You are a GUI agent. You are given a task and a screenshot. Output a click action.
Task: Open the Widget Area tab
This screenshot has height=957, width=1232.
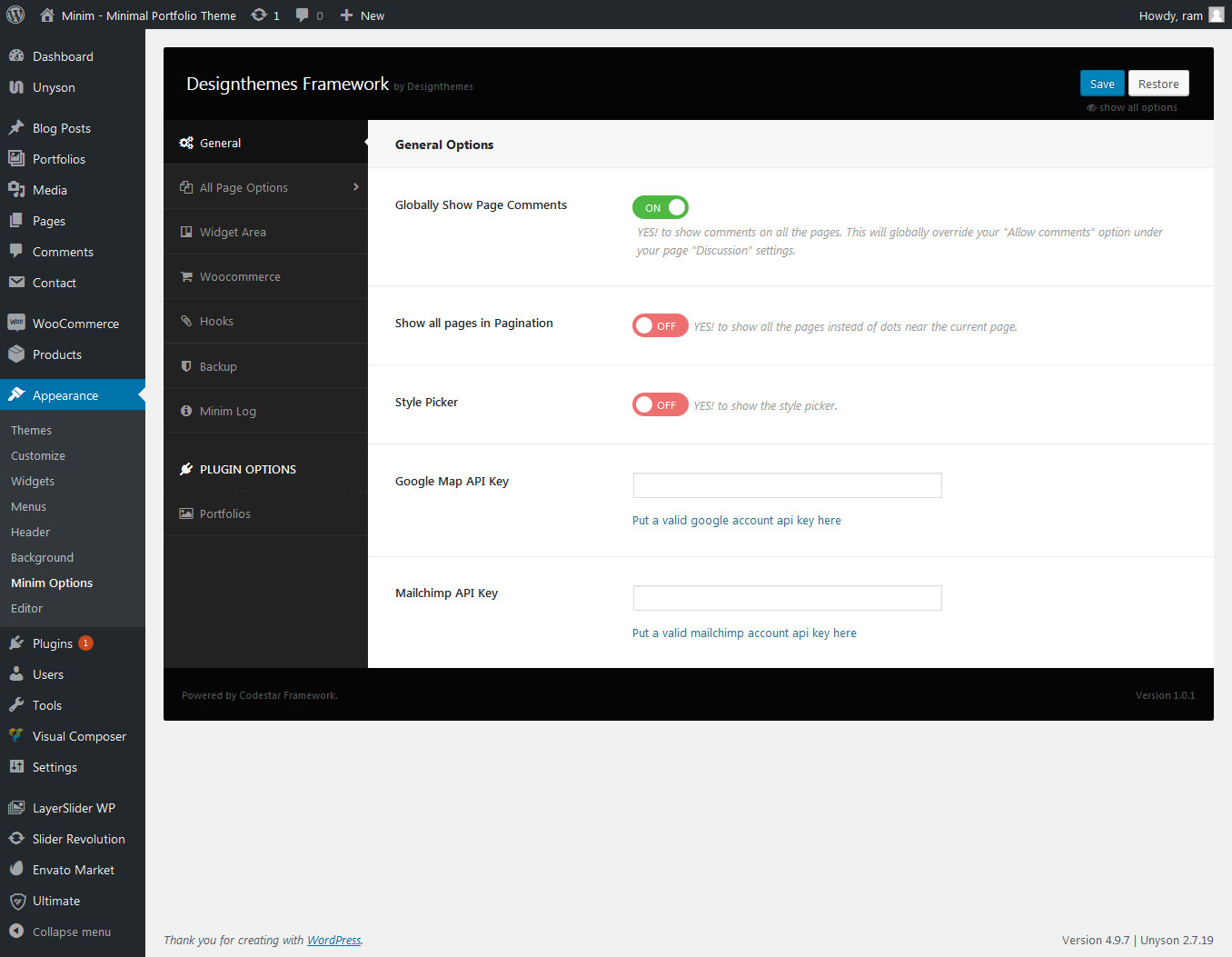coord(265,232)
